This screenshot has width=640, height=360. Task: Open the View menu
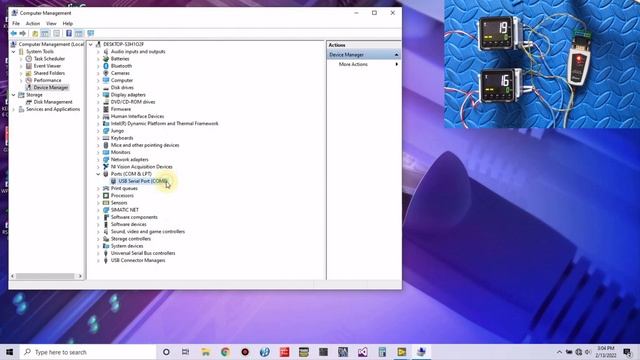51,24
